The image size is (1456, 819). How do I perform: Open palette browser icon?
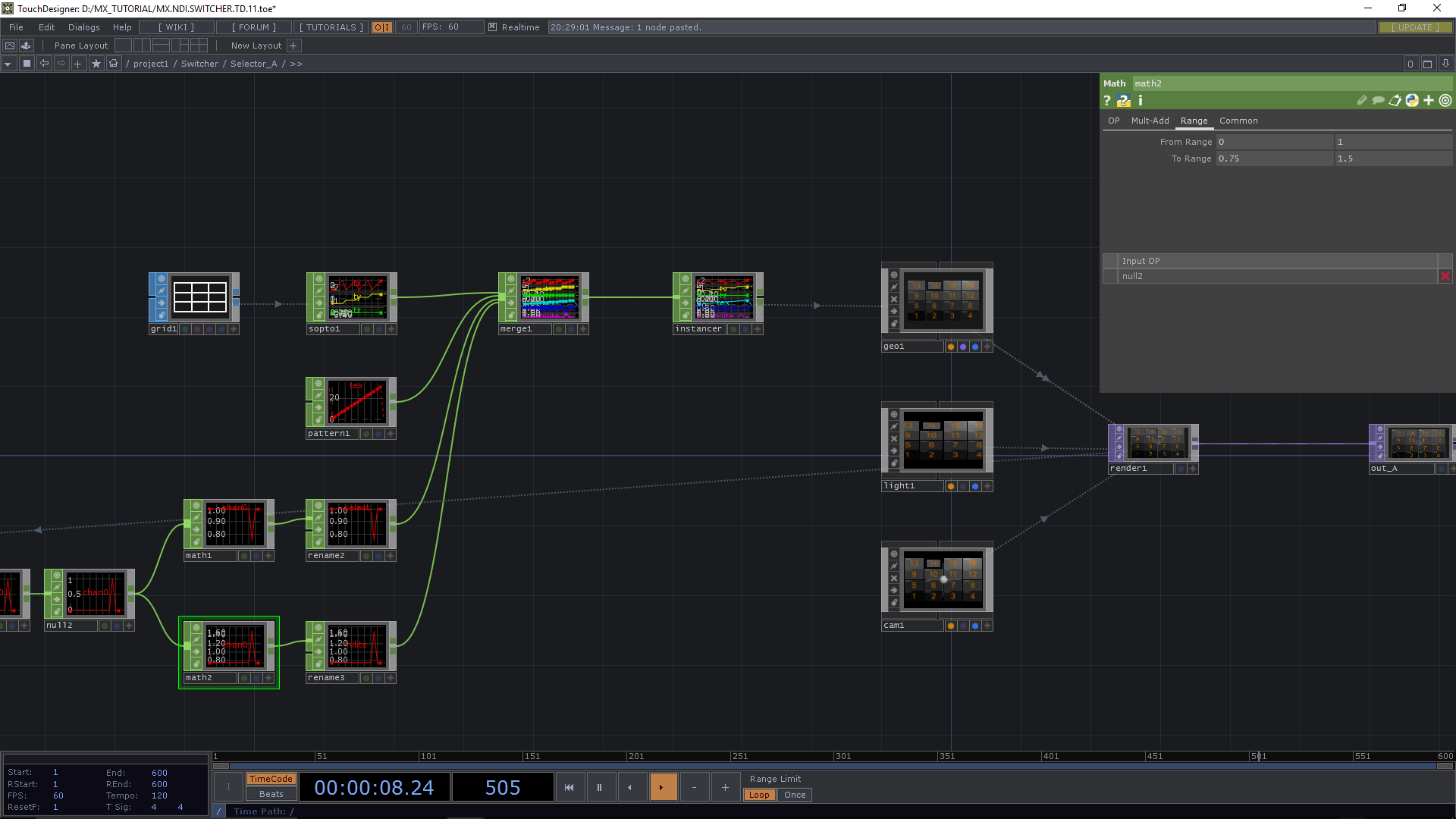(26, 45)
